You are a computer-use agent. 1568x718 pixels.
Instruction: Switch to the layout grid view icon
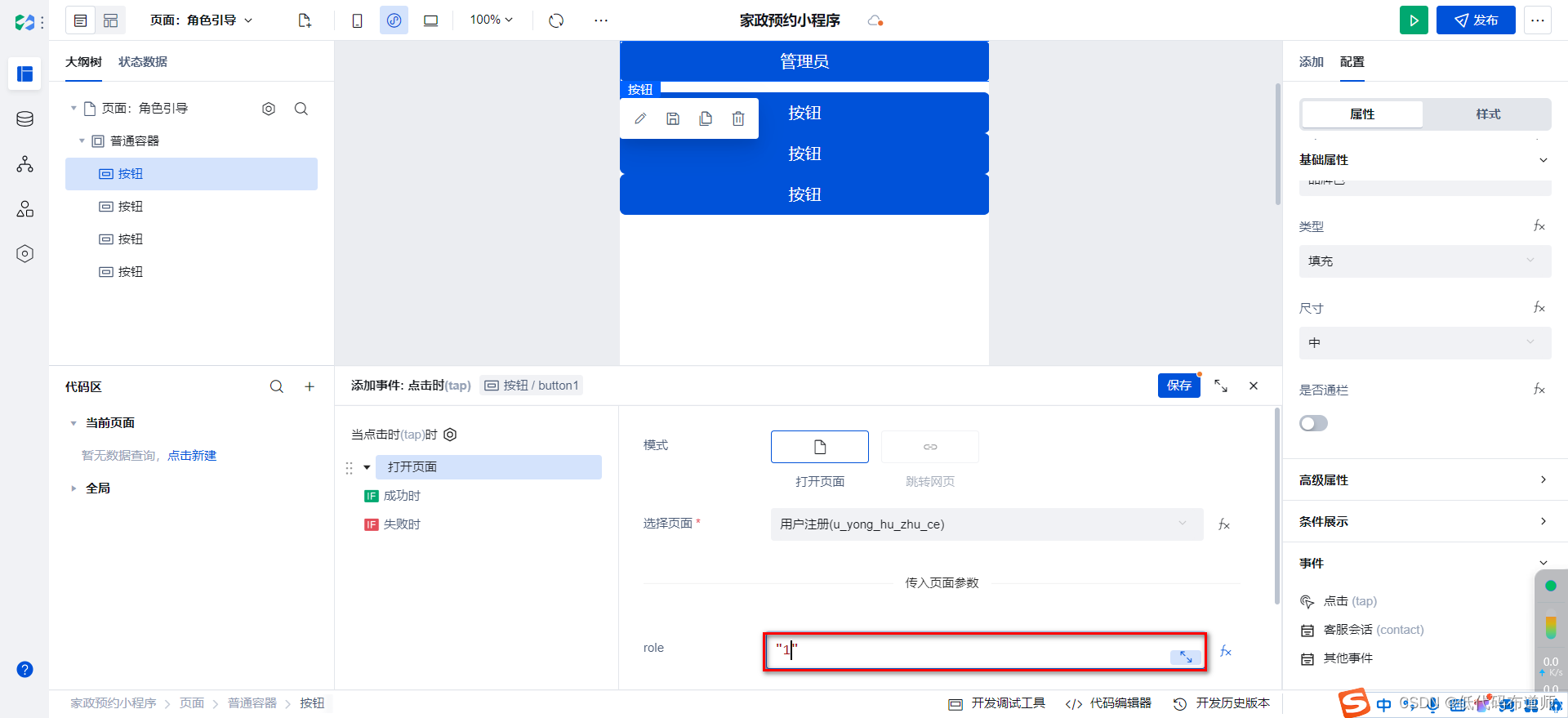click(x=111, y=20)
